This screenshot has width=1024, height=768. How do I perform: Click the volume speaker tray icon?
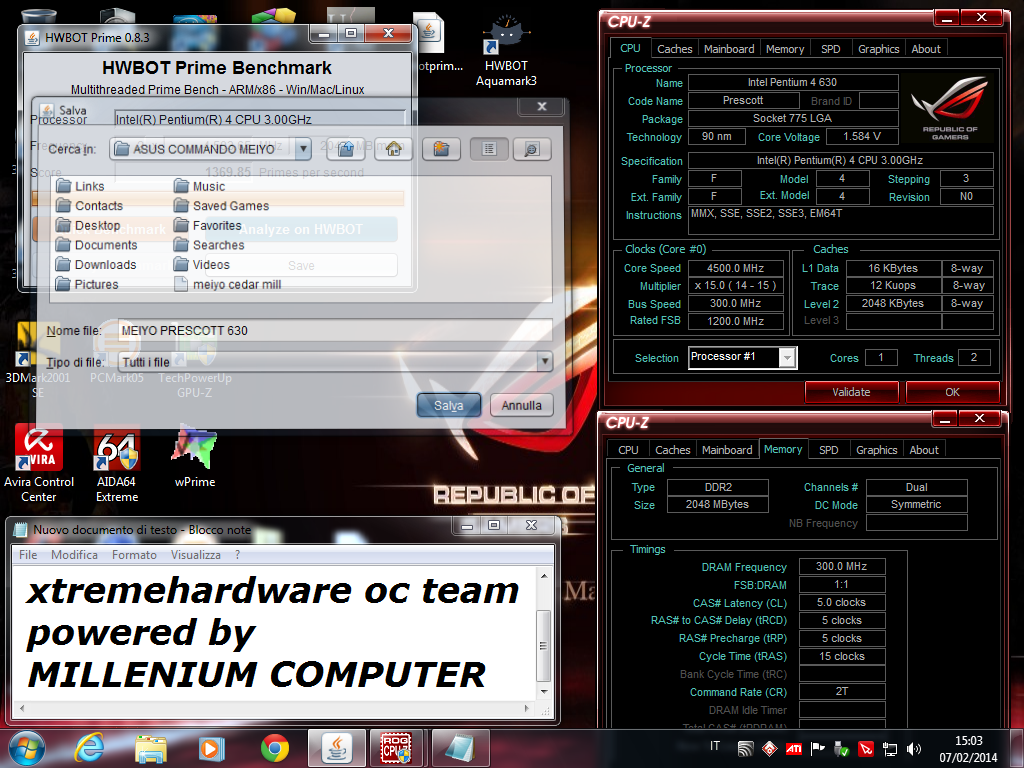914,748
